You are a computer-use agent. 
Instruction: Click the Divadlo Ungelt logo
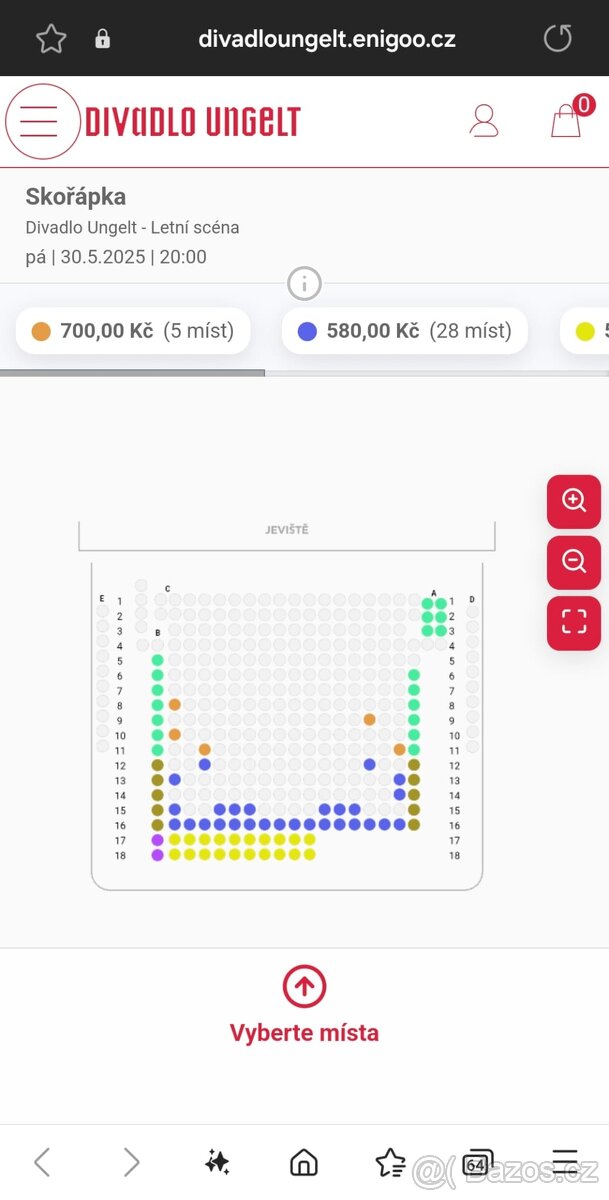pyautogui.click(x=192, y=122)
